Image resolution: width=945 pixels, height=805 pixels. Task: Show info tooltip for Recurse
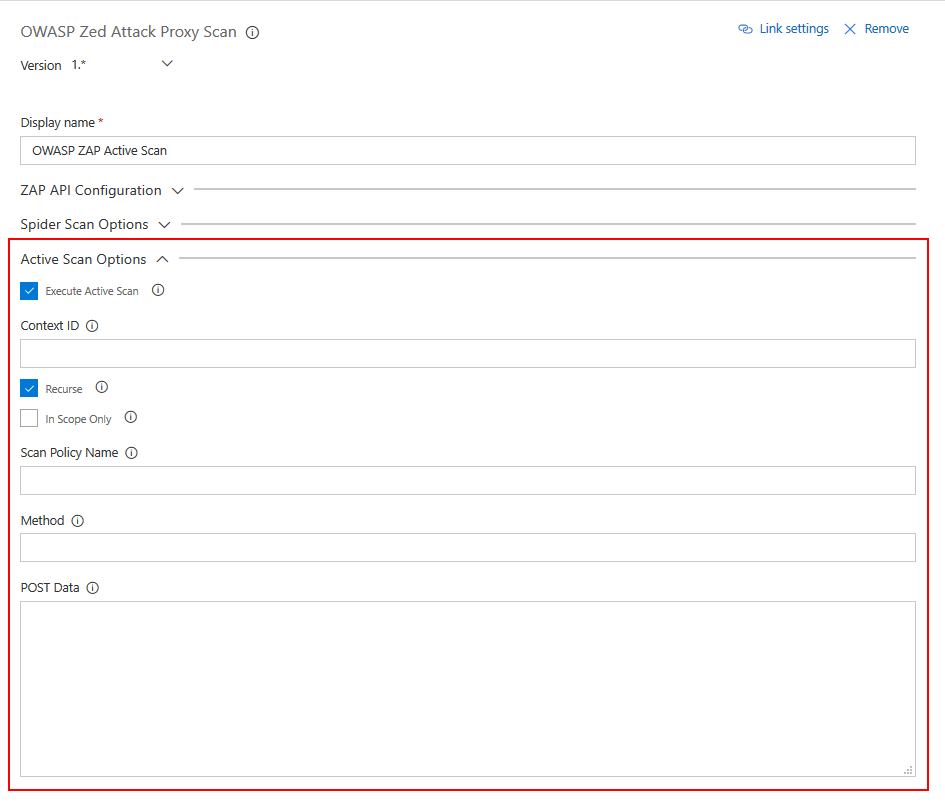click(x=102, y=387)
